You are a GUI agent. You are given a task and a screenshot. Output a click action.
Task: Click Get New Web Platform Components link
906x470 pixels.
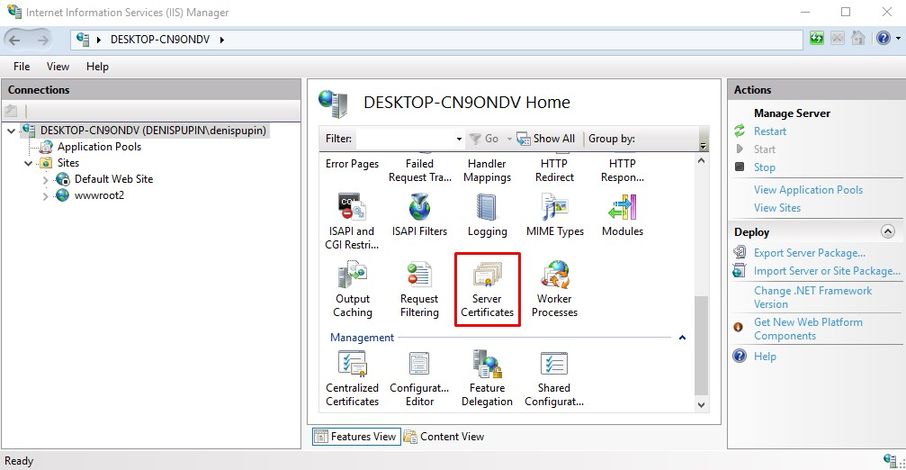[808, 329]
